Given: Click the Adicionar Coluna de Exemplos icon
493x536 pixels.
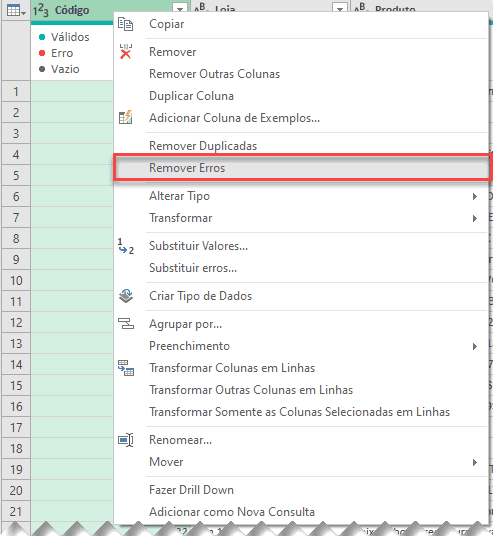Looking at the screenshot, I should pos(125,118).
